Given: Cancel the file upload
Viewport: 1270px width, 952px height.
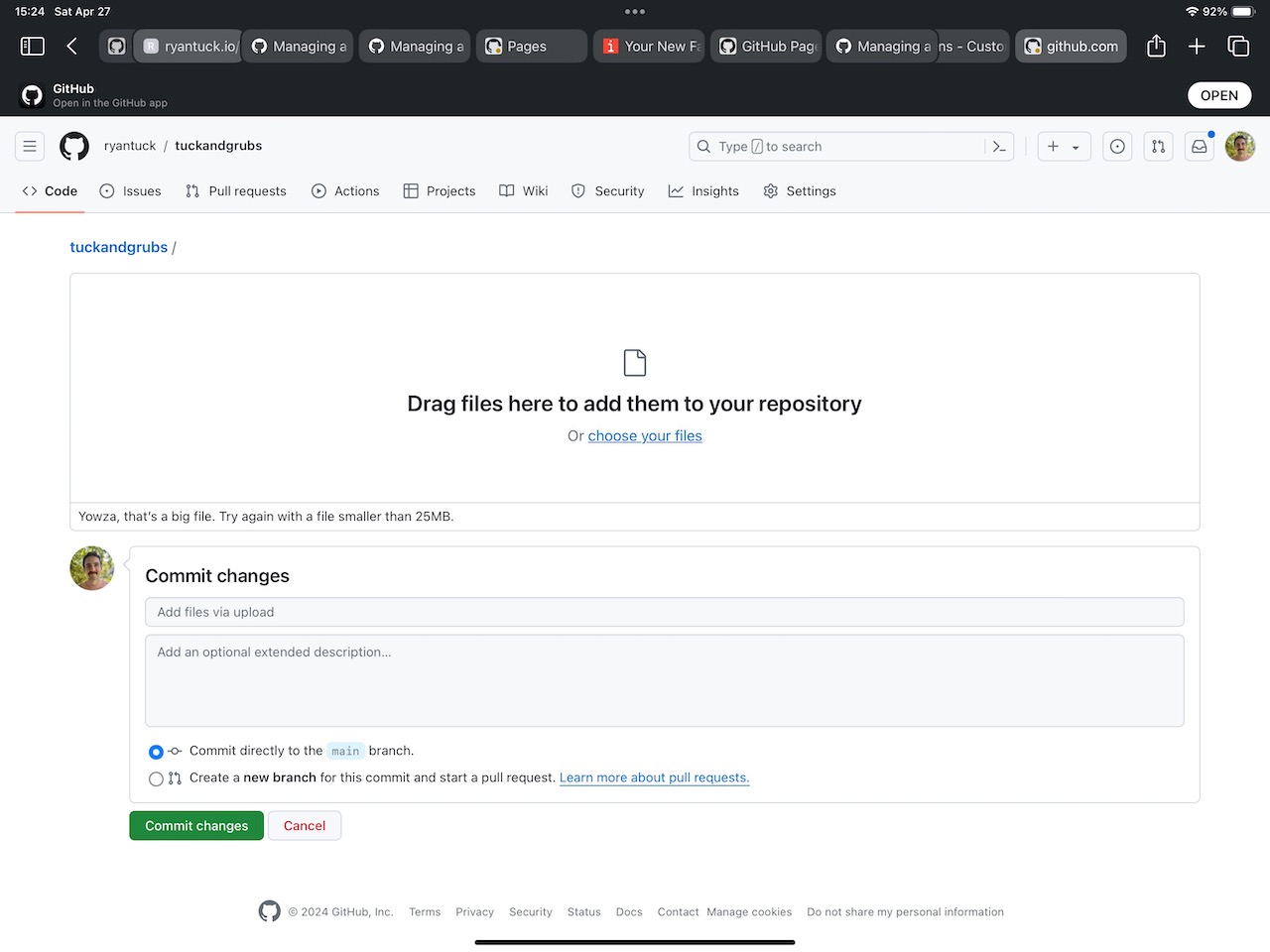Looking at the screenshot, I should (305, 826).
